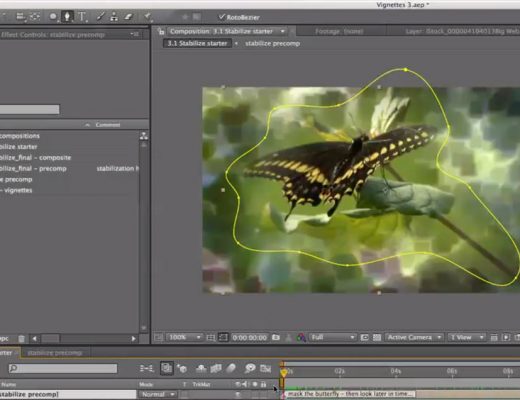Click the Comment column header
The image size is (520, 400).
108,125
